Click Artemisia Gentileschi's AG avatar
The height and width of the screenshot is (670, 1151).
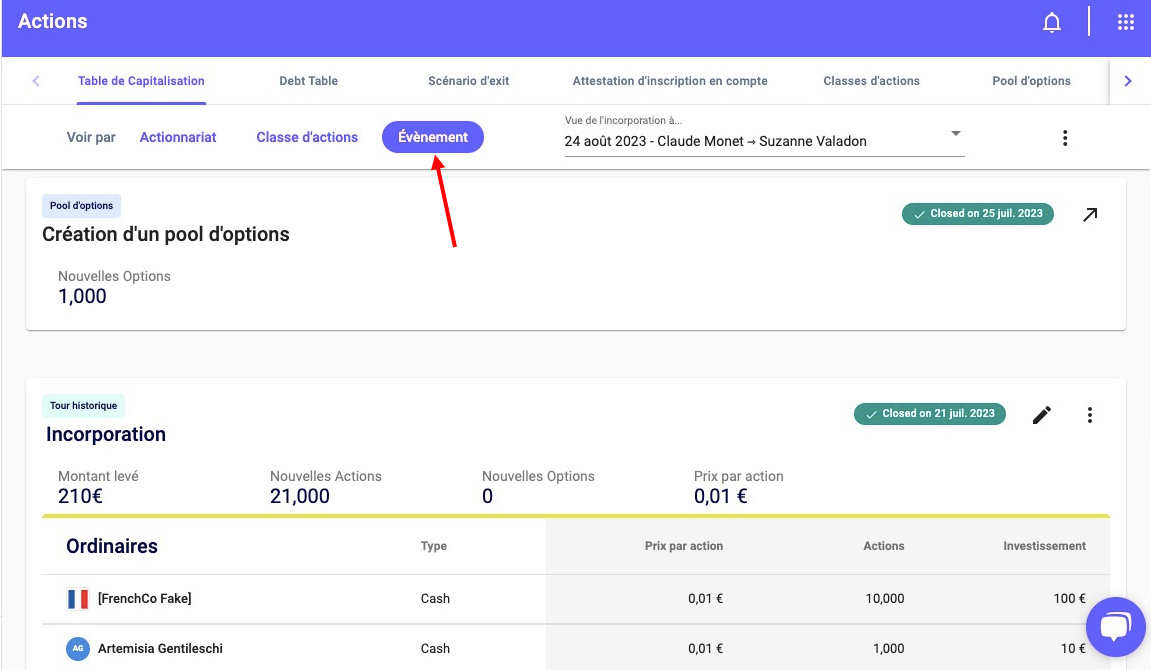click(x=77, y=649)
